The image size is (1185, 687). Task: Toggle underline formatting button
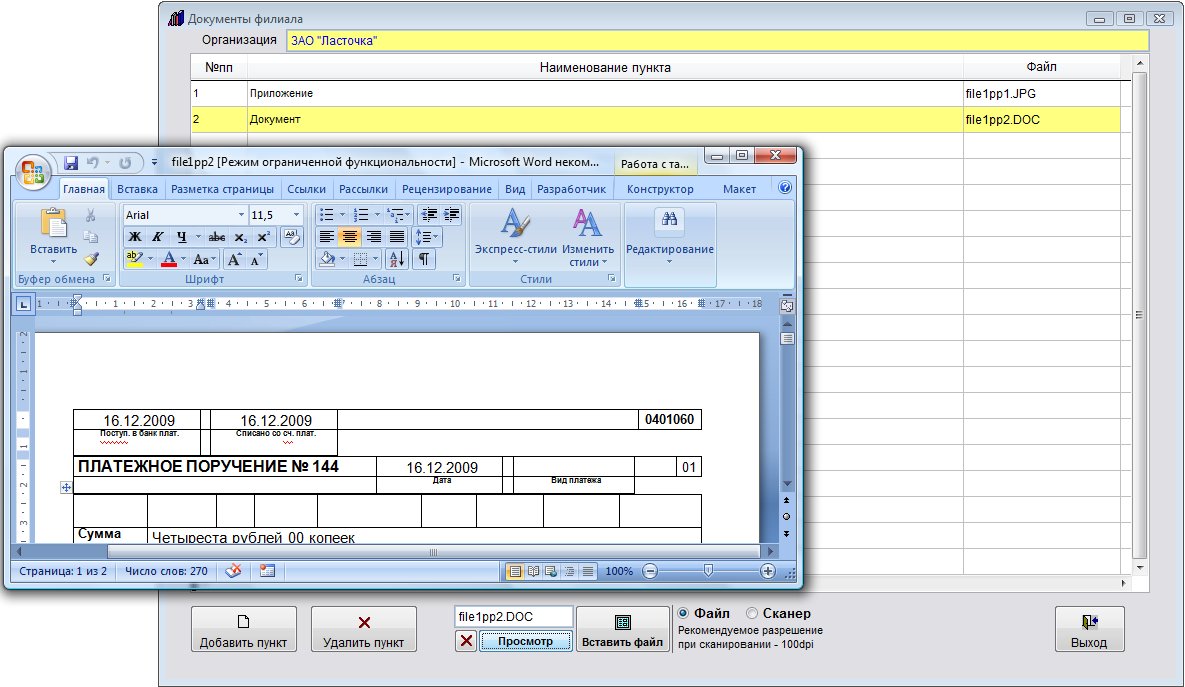[x=182, y=237]
